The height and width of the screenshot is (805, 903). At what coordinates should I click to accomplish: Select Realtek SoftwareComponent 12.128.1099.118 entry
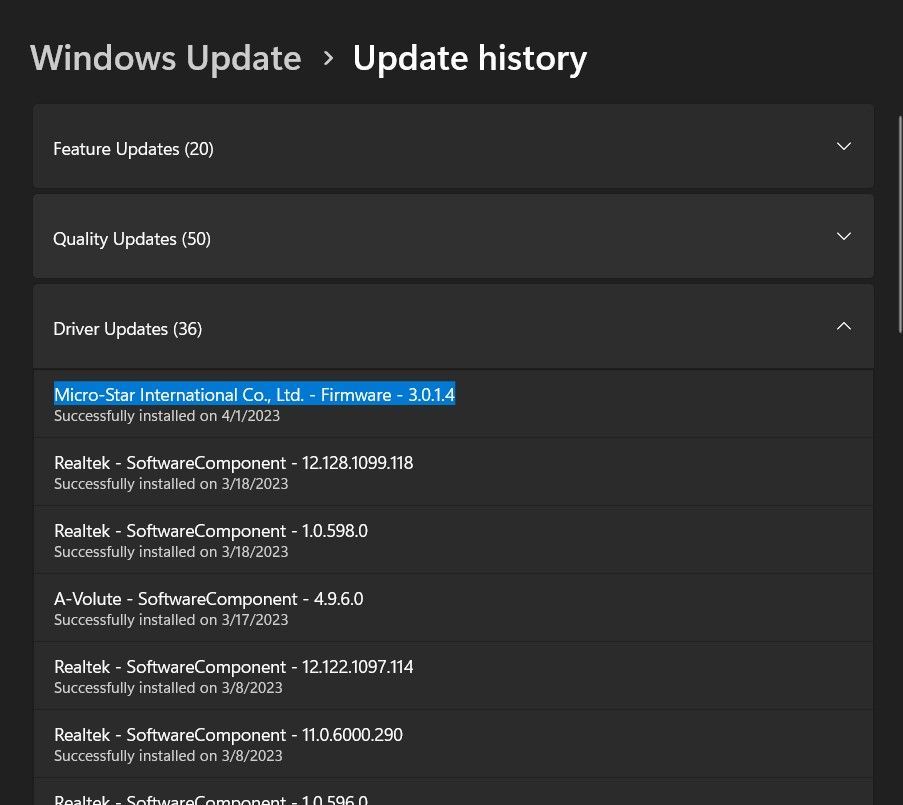[x=453, y=472]
